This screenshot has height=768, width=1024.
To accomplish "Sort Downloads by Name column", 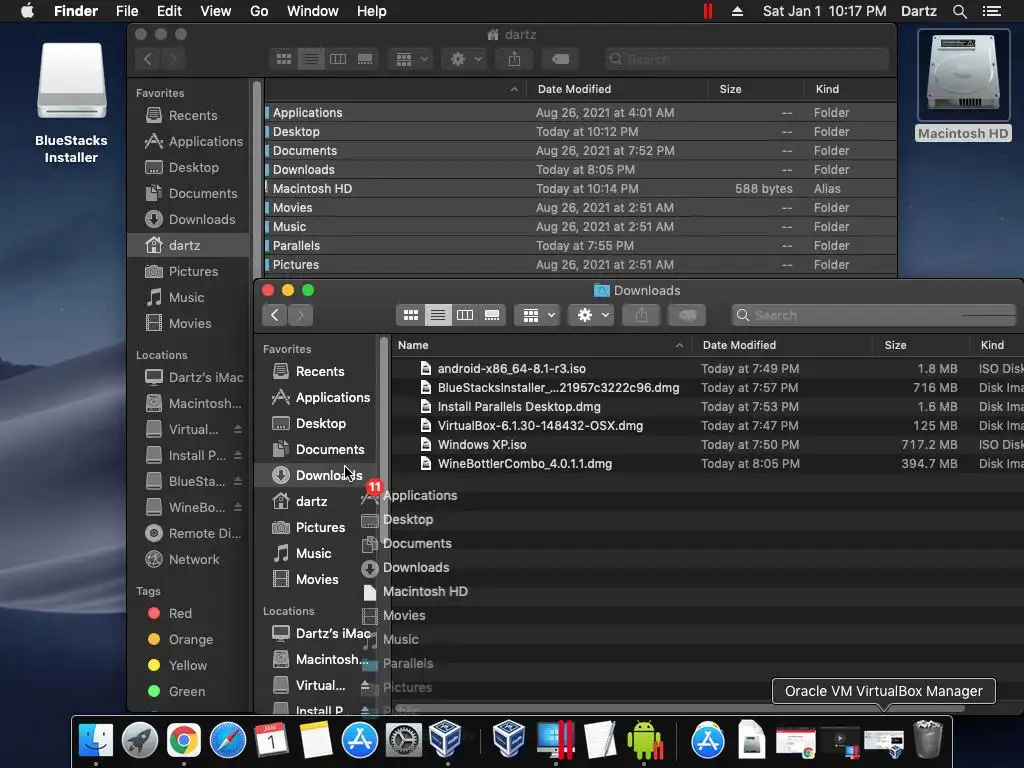I will click(541, 345).
